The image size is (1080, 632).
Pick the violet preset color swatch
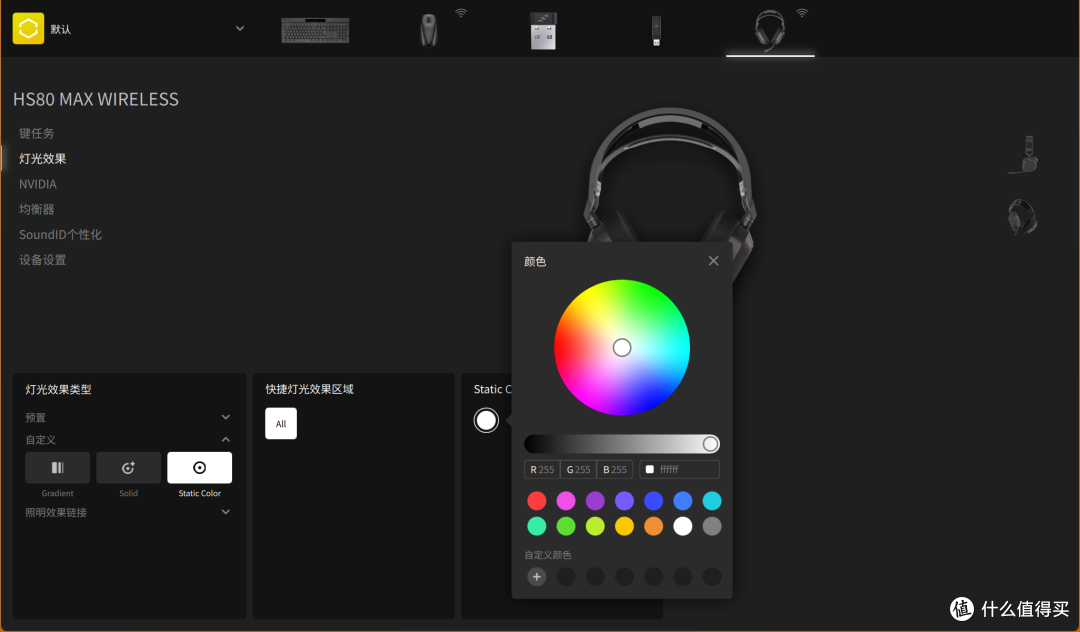coord(625,501)
